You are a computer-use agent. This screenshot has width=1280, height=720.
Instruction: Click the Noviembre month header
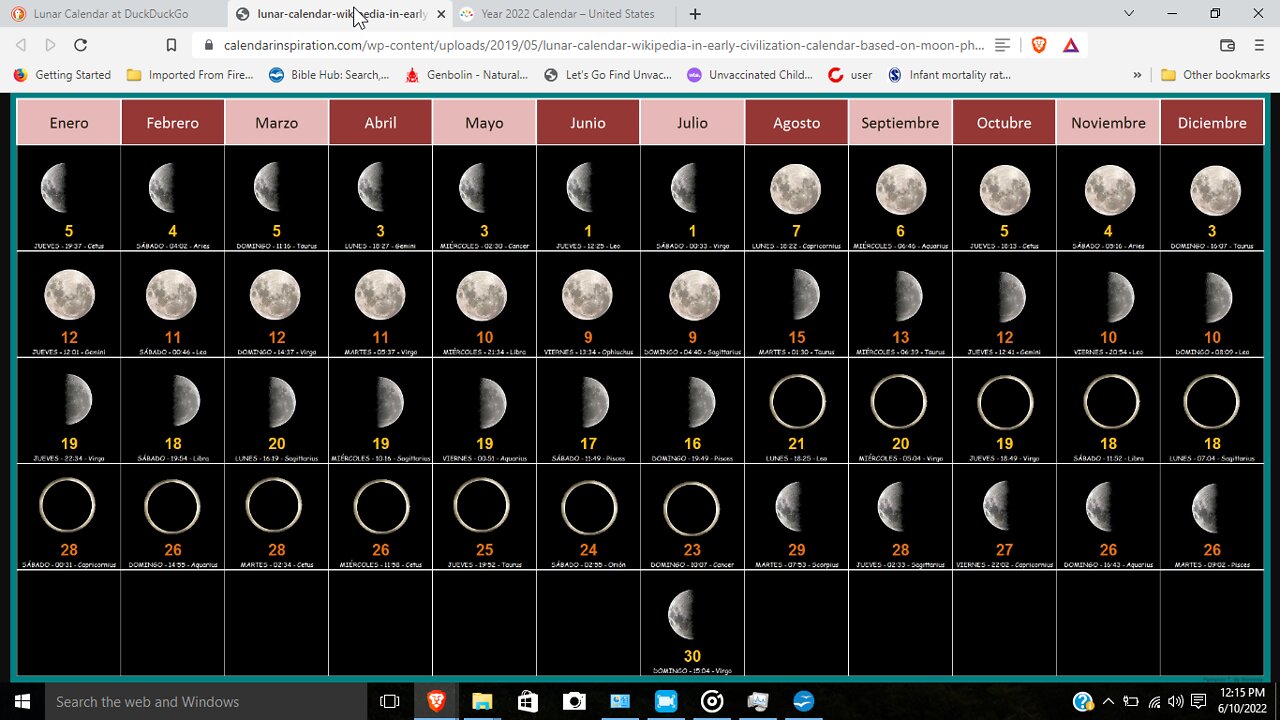[1109, 122]
